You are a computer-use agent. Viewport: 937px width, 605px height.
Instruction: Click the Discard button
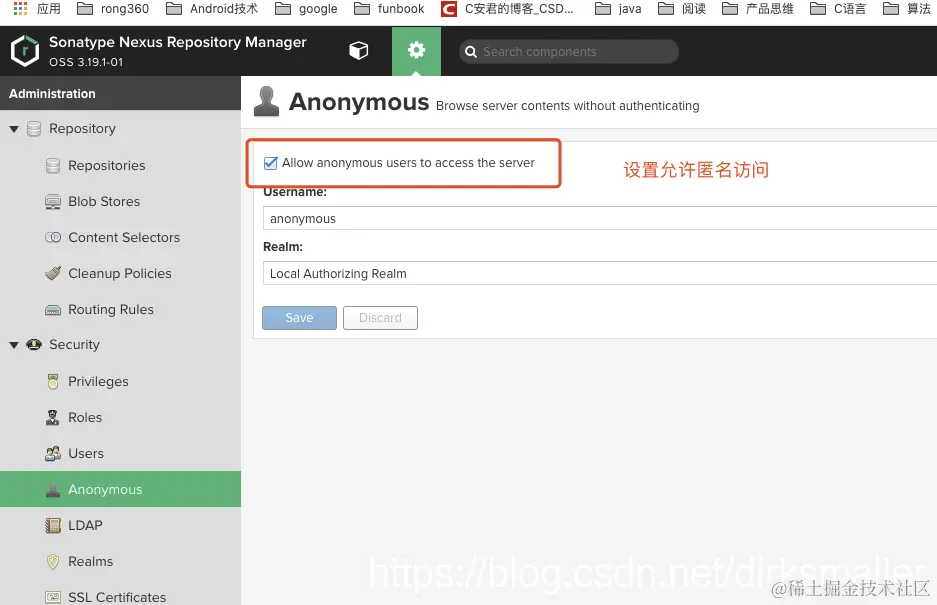[380, 318]
